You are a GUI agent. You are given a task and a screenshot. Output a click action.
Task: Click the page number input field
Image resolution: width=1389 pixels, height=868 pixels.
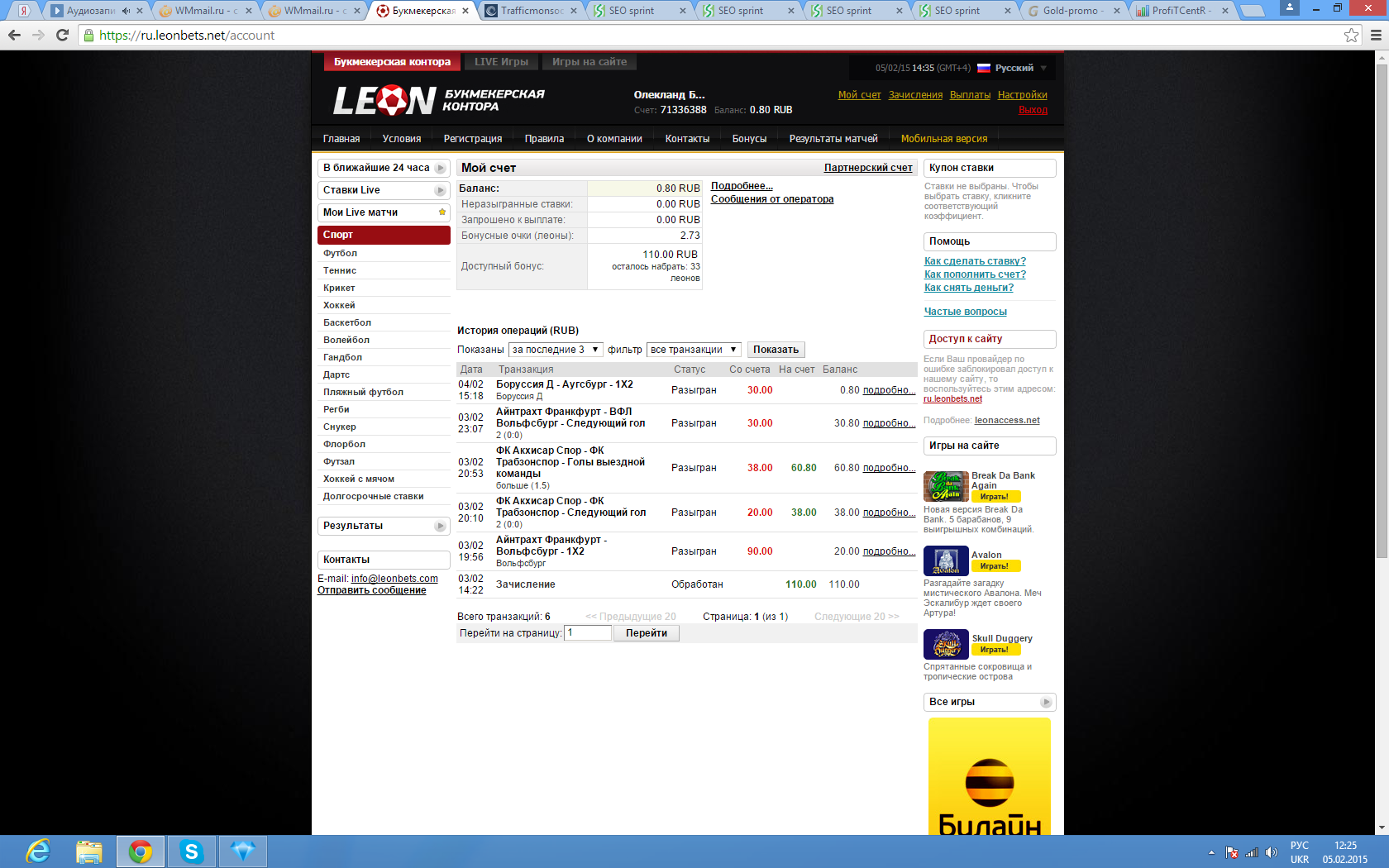(588, 633)
